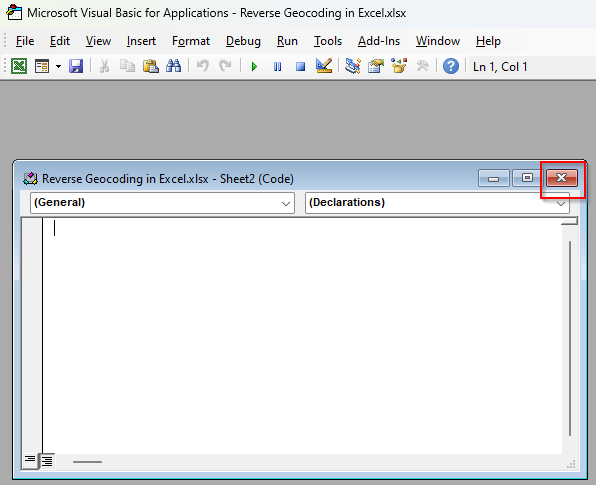Click the Paste clipboard icon
596x485 pixels.
(x=151, y=67)
